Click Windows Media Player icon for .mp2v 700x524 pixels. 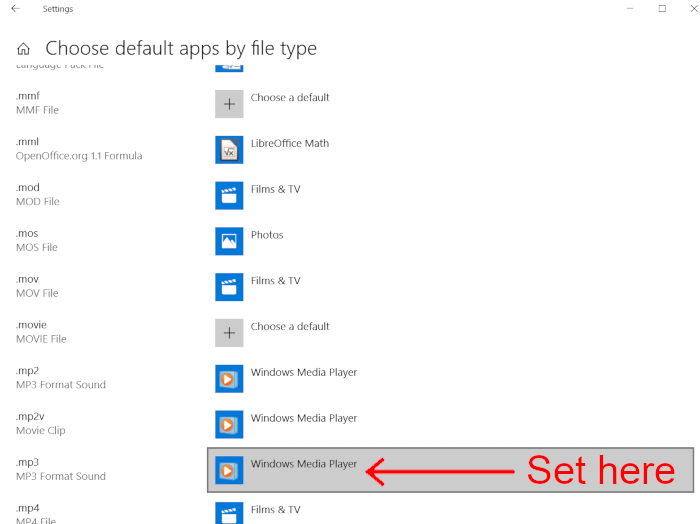229,425
